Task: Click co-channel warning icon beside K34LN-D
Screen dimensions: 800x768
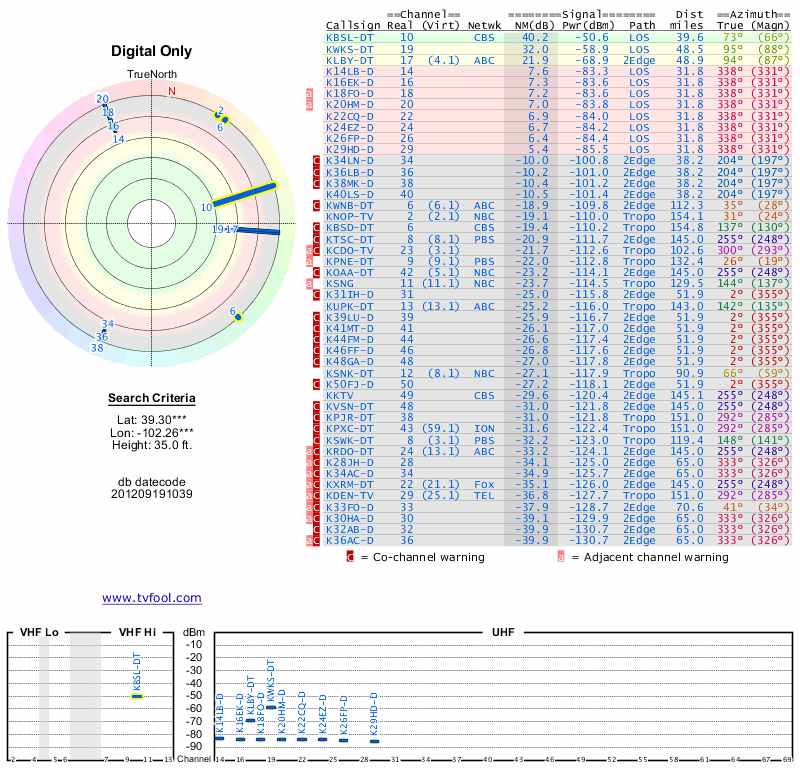Action: (317, 160)
